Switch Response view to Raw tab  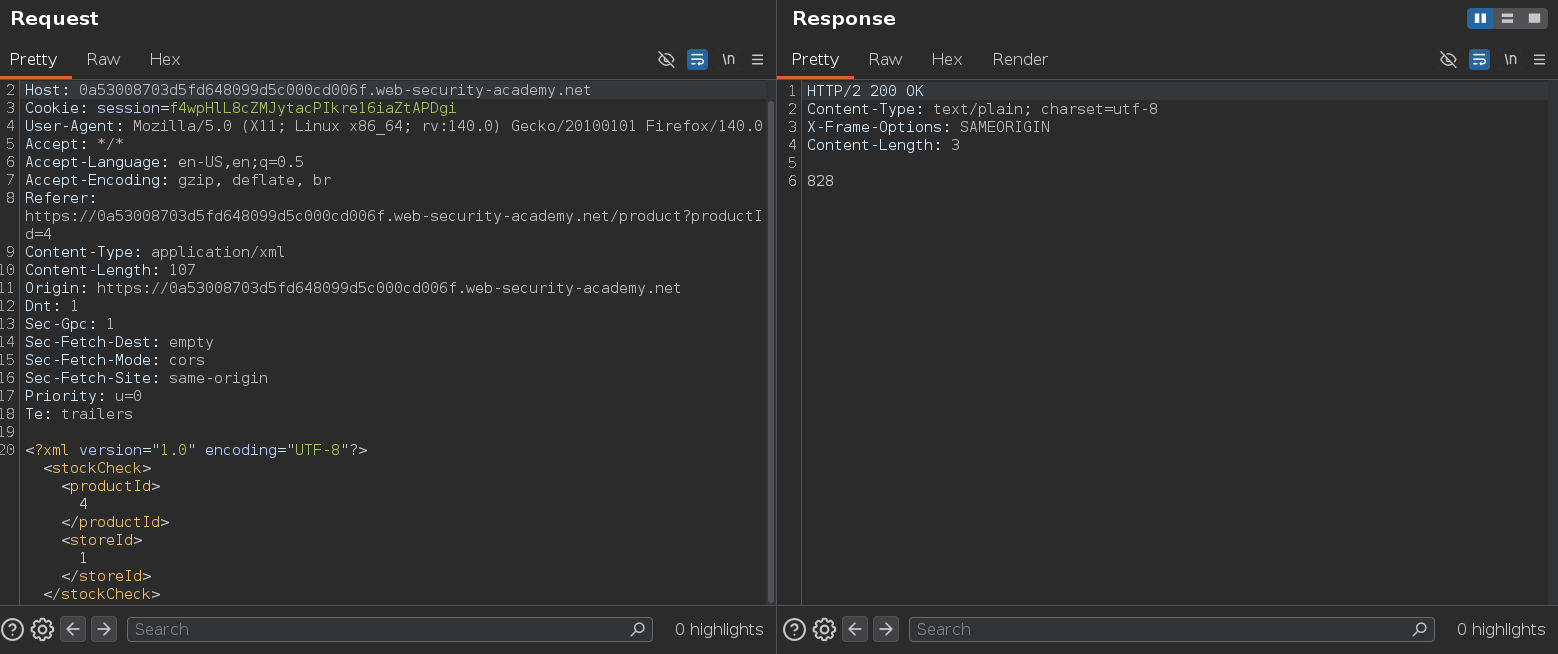tap(885, 59)
